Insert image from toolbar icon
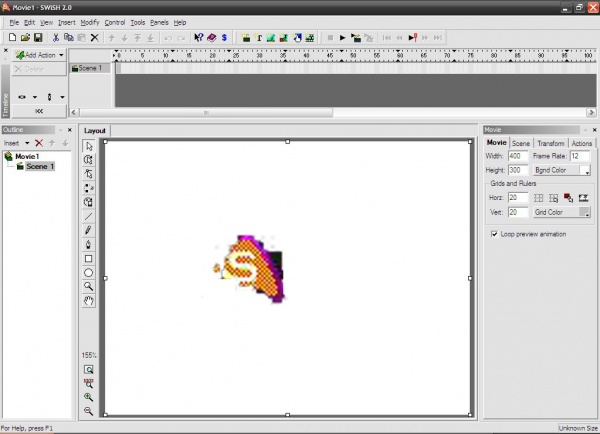This screenshot has width=600, height=434. tap(271, 38)
